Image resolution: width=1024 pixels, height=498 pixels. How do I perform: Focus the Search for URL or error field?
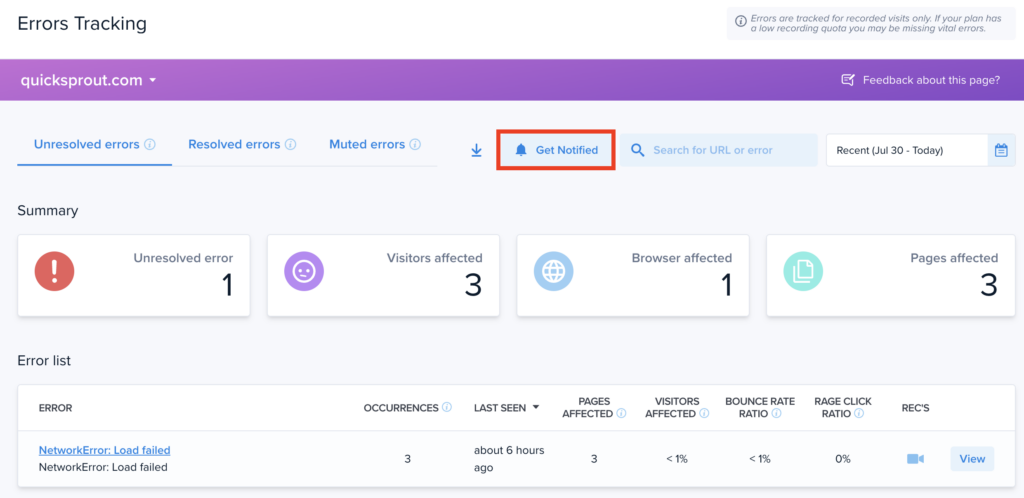[x=719, y=150]
